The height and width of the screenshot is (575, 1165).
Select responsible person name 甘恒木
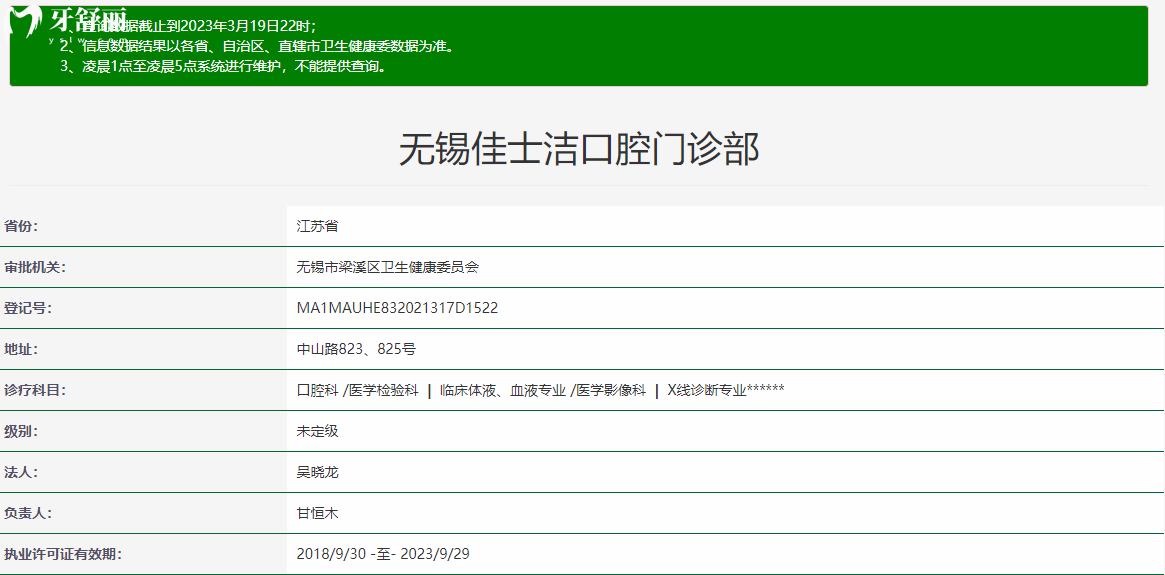tap(317, 513)
